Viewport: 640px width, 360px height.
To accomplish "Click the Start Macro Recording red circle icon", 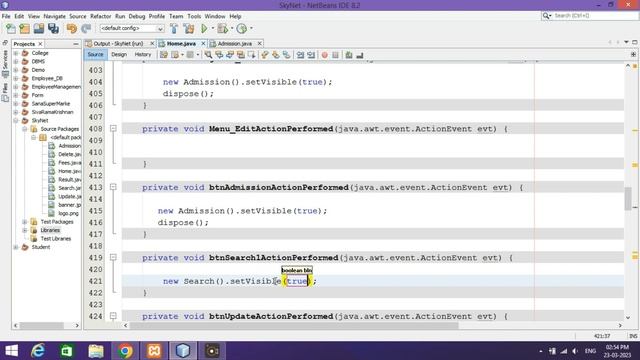I will pos(324,55).
